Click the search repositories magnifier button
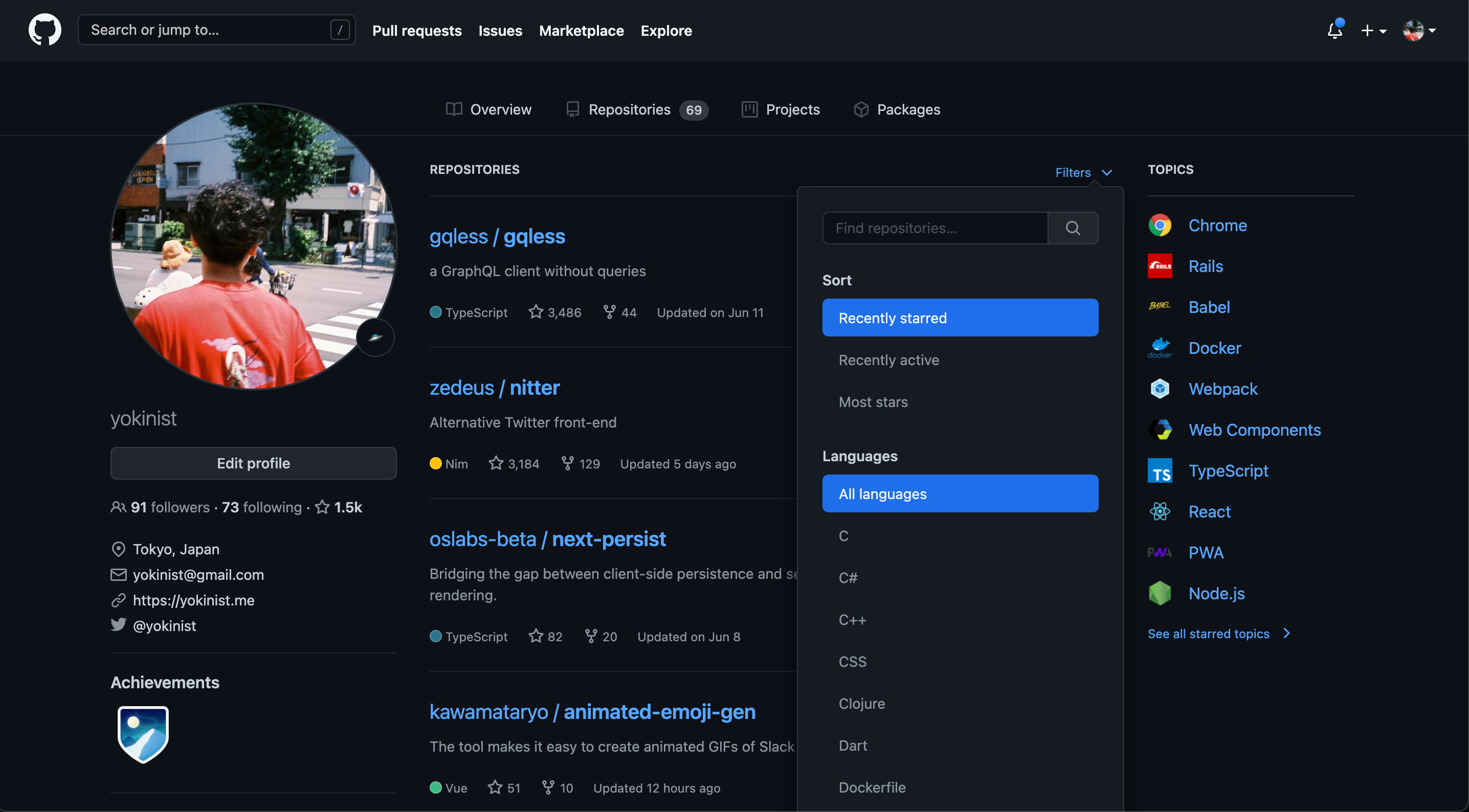The width and height of the screenshot is (1469, 812). 1073,228
